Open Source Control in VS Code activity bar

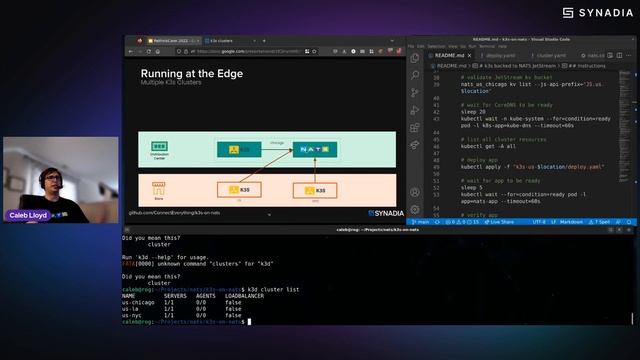[x=415, y=93]
